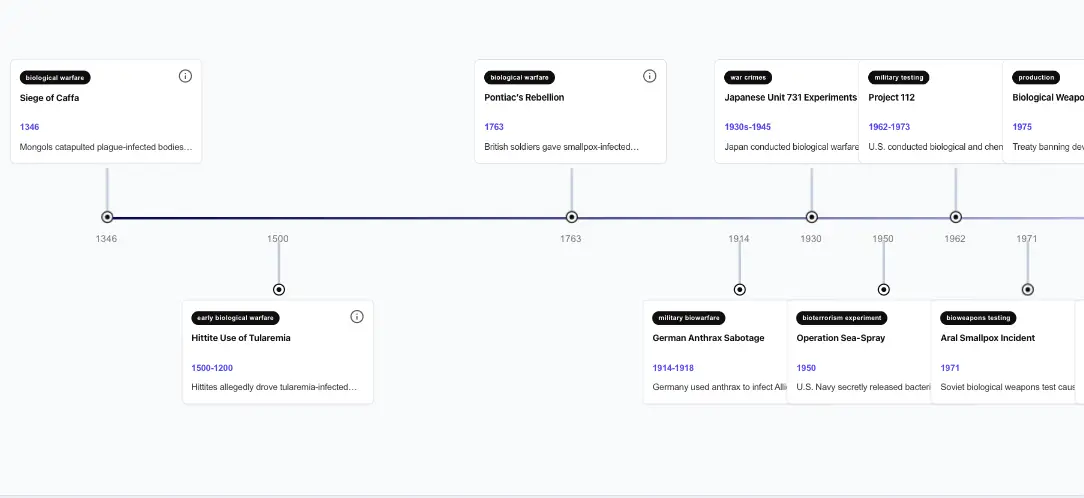Select the 1914 timeline marker dot
The image size is (1084, 498).
[740, 289]
